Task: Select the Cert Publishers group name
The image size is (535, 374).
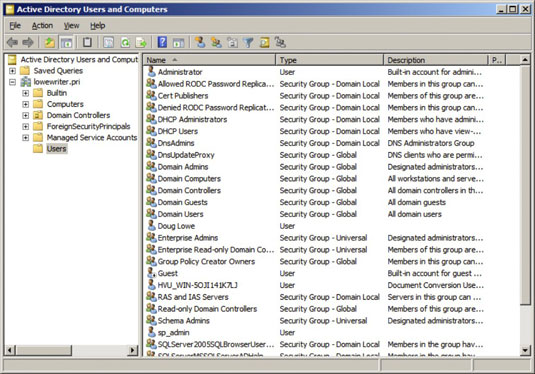Action: [x=183, y=96]
